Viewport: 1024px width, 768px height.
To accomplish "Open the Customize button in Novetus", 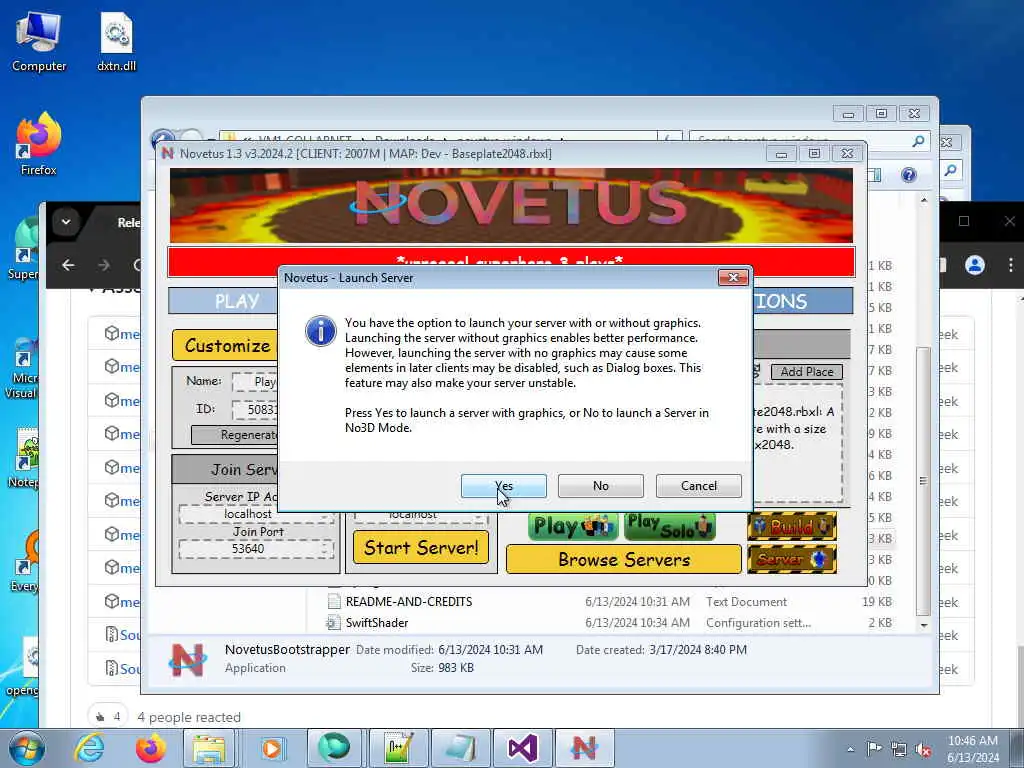I will pos(225,345).
